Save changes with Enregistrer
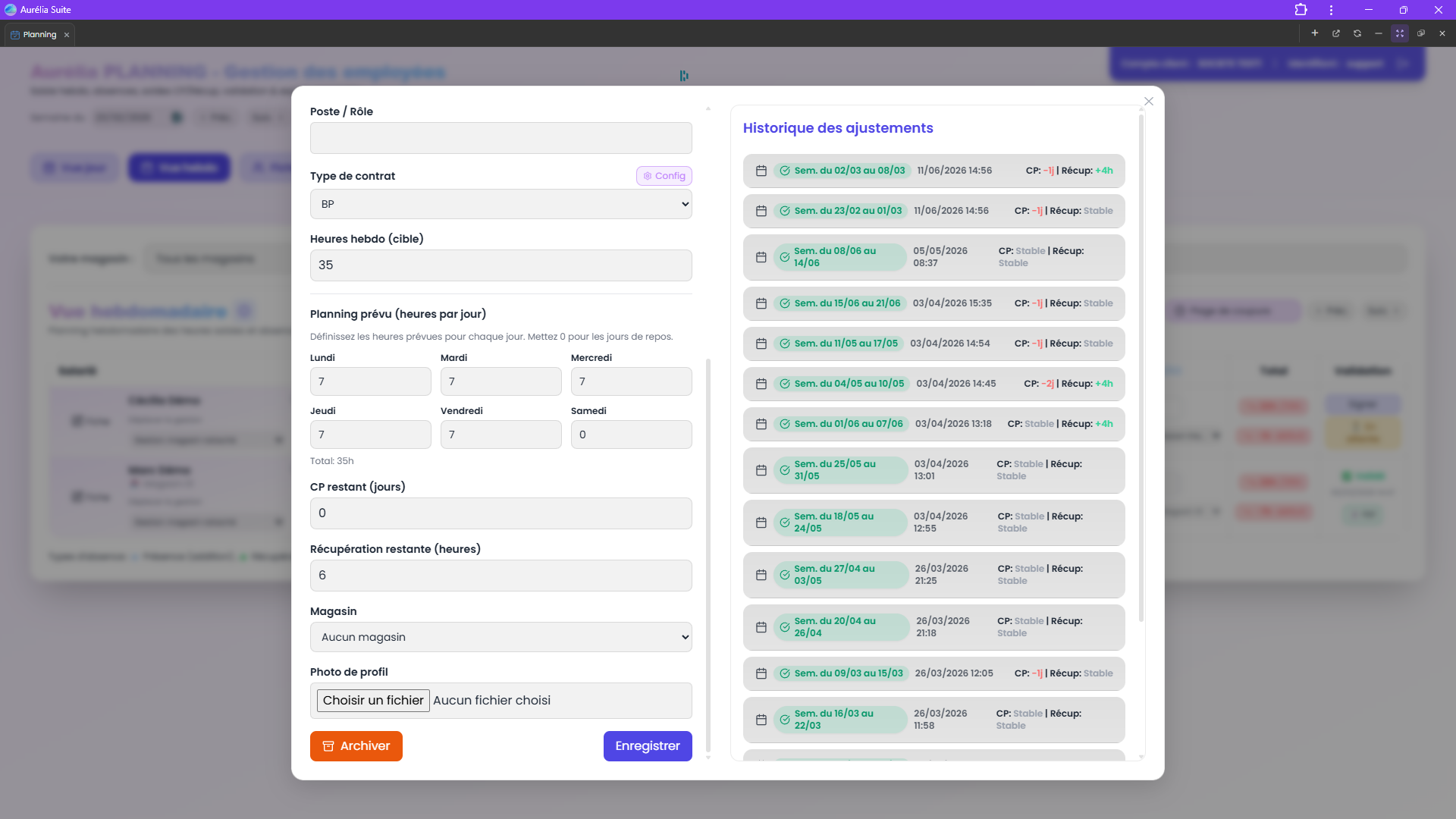The width and height of the screenshot is (1456, 819). pos(648,746)
